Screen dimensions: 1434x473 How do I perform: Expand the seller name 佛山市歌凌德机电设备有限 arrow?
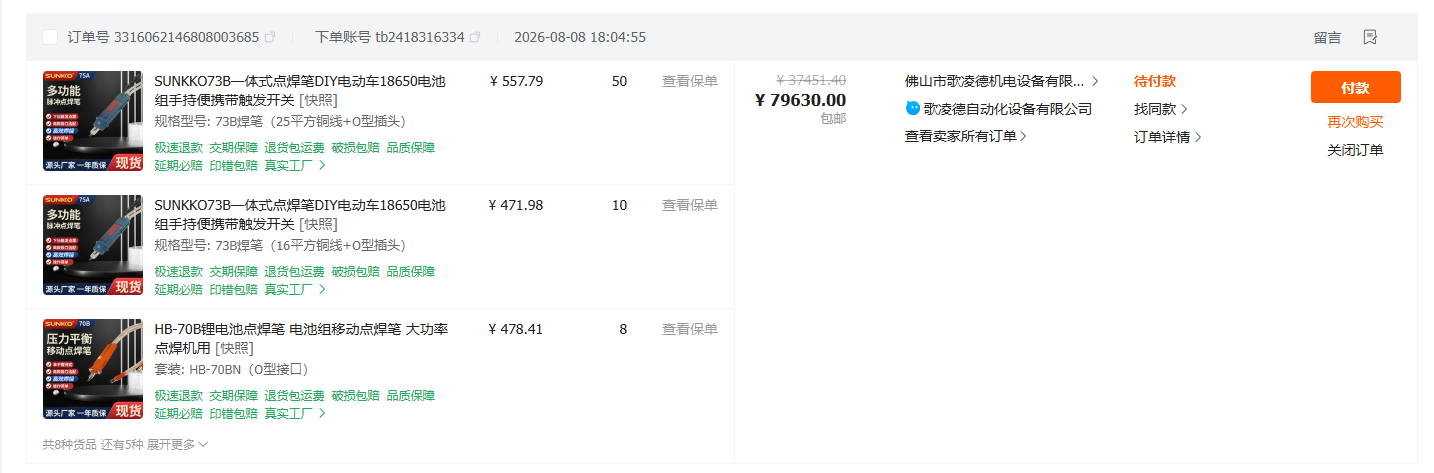coord(1095,81)
